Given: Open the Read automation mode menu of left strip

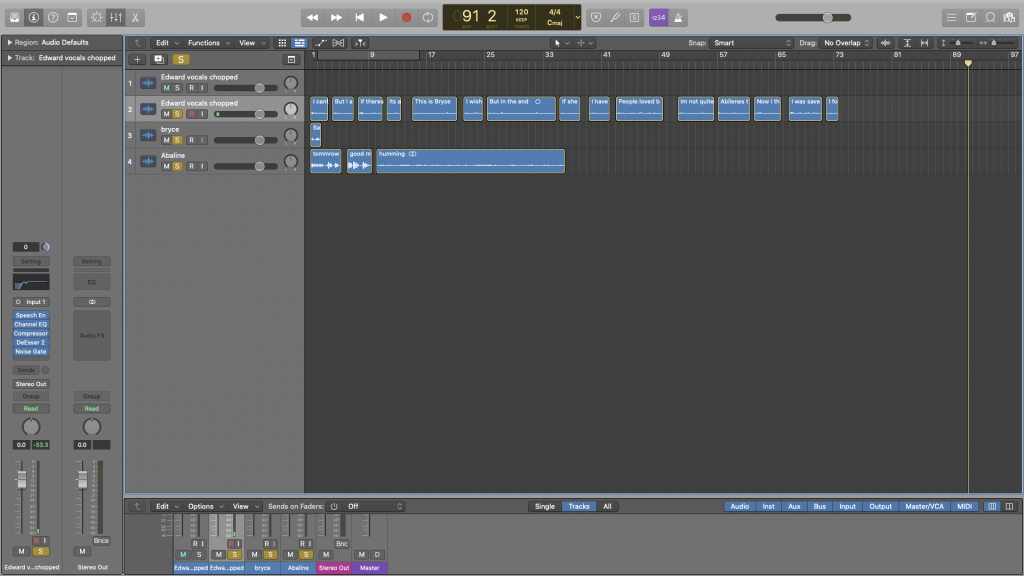Looking at the screenshot, I should coord(31,409).
